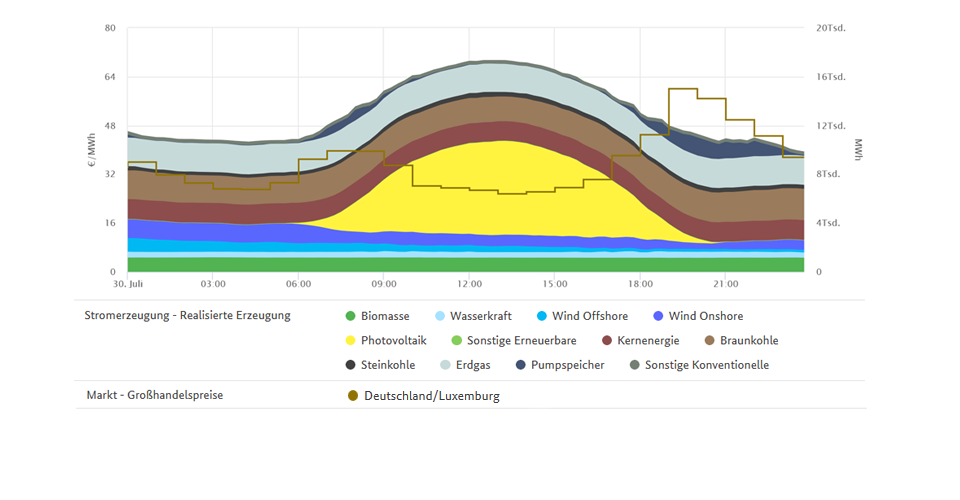
Task: Click the 16 value on left axis
Action: tap(110, 223)
